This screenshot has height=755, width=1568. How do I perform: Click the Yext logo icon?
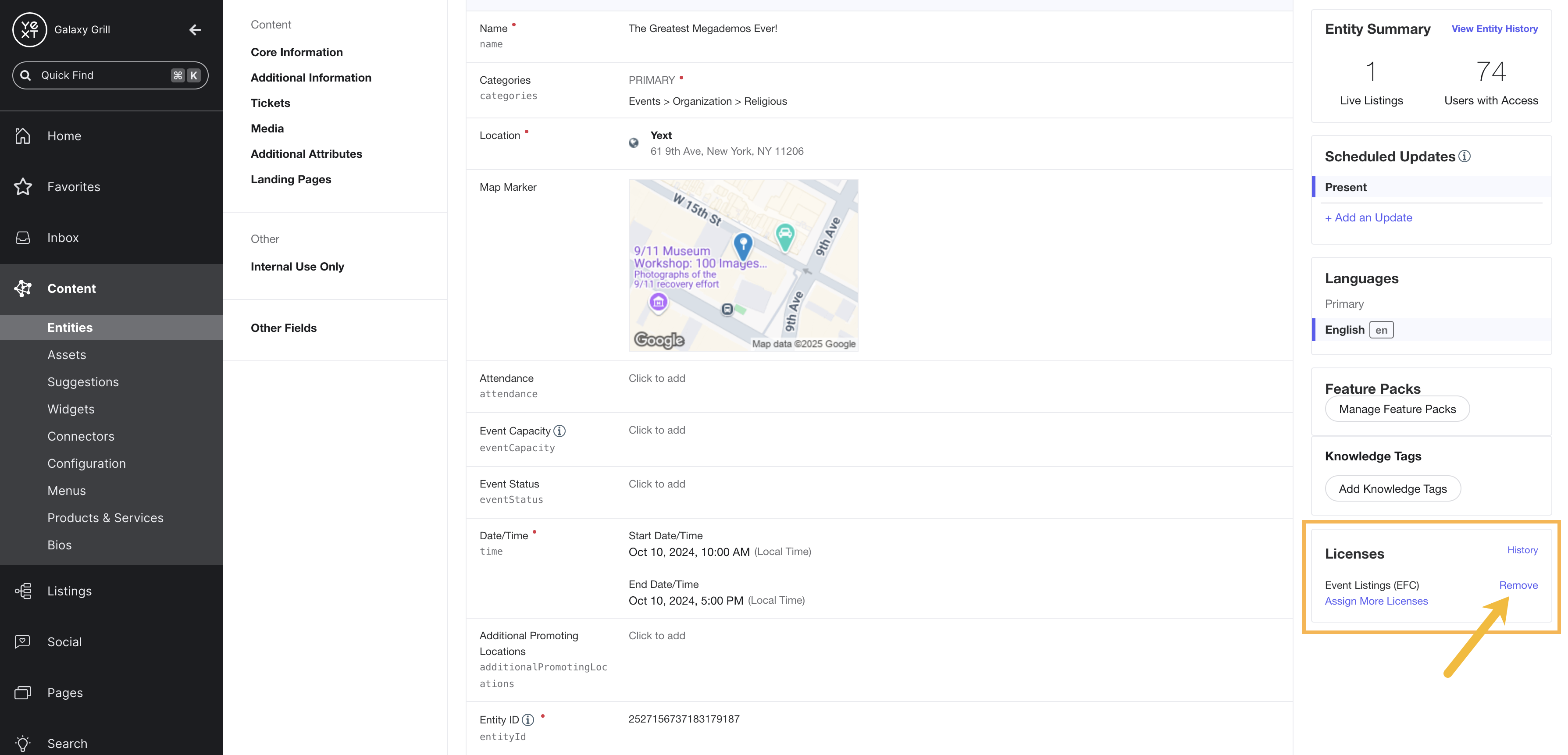[x=29, y=29]
